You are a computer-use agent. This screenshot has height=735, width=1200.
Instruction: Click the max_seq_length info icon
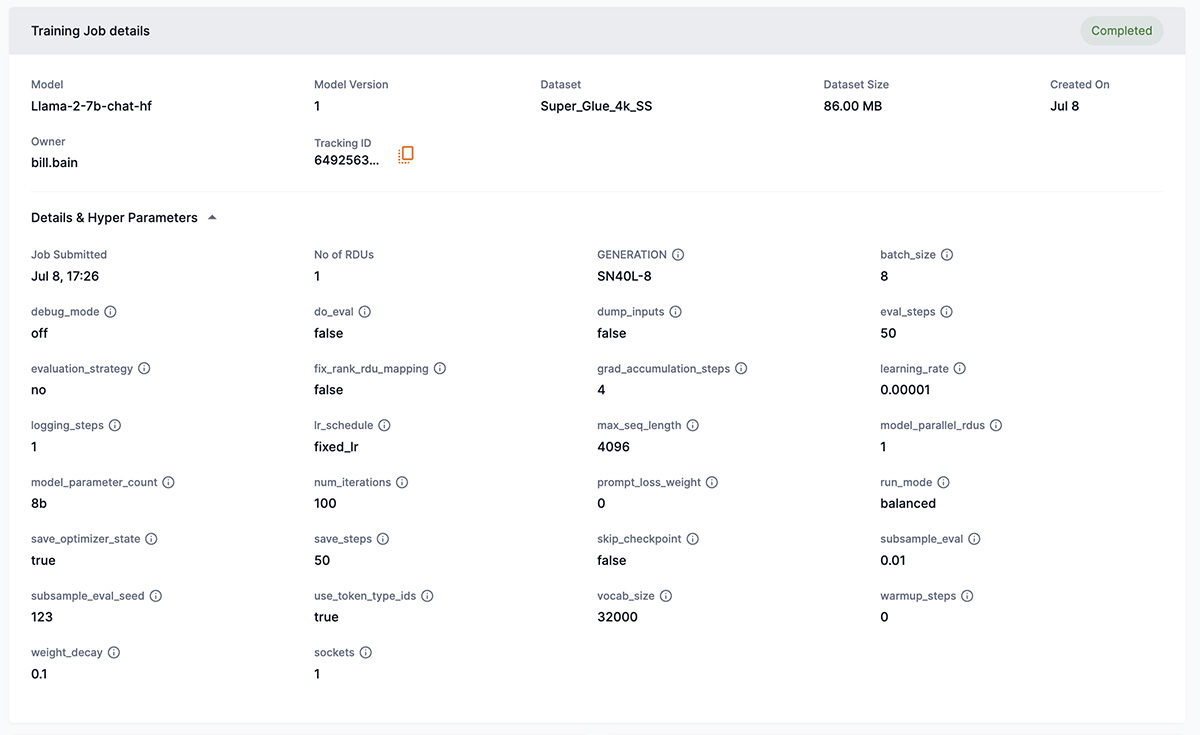(693, 425)
